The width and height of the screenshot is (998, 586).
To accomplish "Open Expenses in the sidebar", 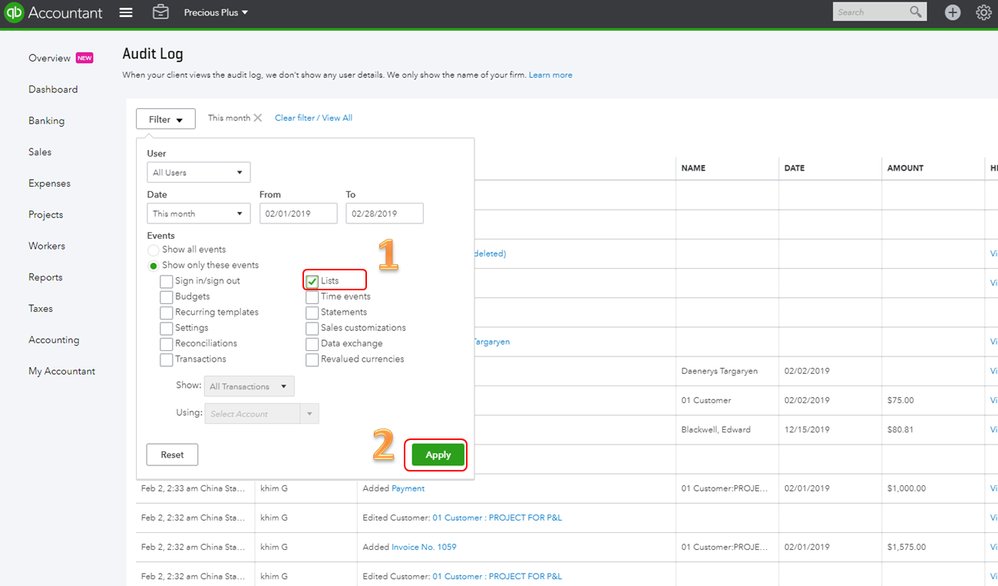I will point(49,183).
